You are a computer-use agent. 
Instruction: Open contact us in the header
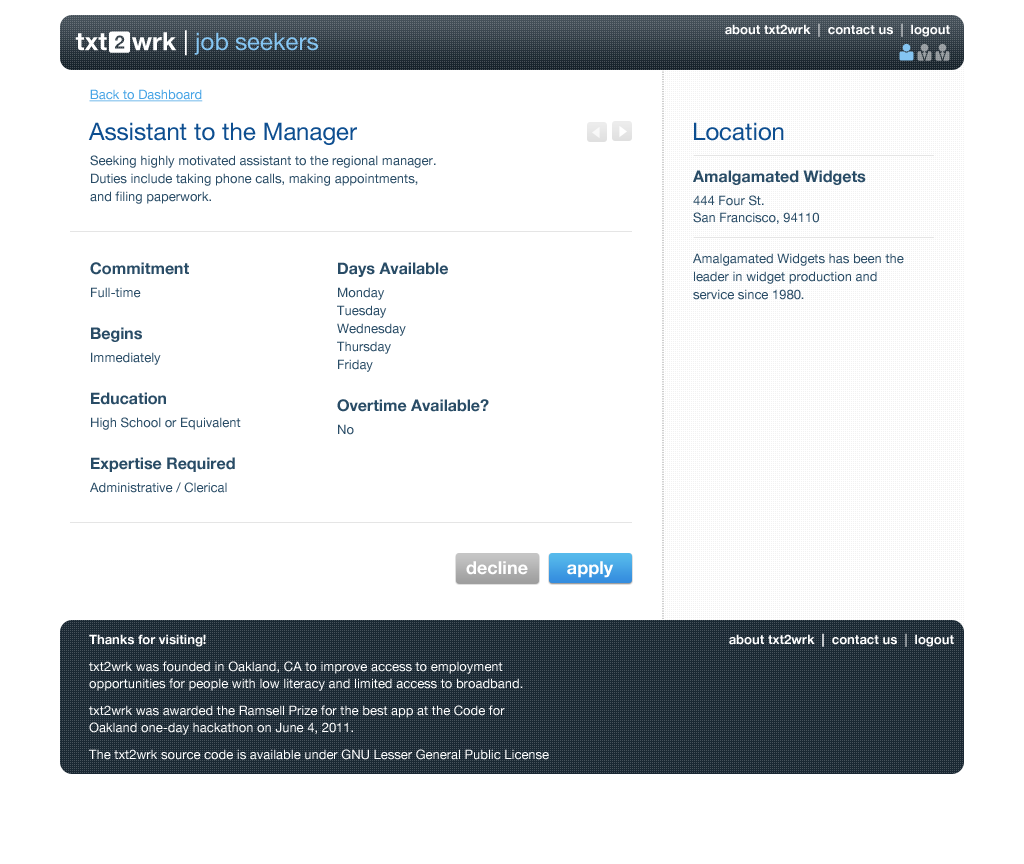point(860,29)
